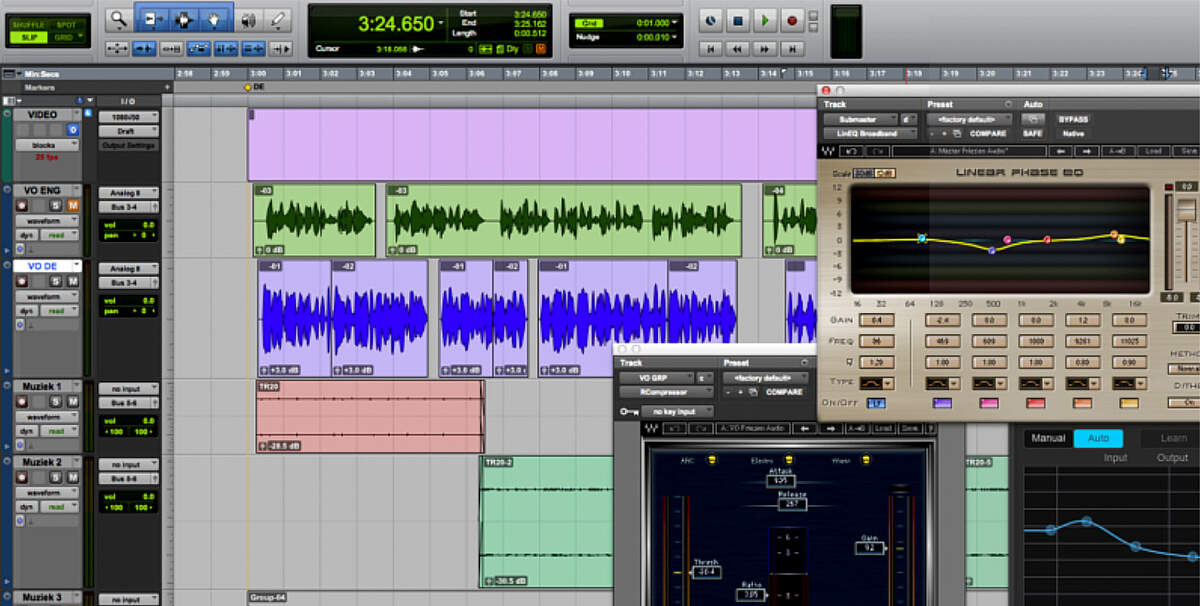
Task: Mute the VO ENG track
Action: coord(73,204)
